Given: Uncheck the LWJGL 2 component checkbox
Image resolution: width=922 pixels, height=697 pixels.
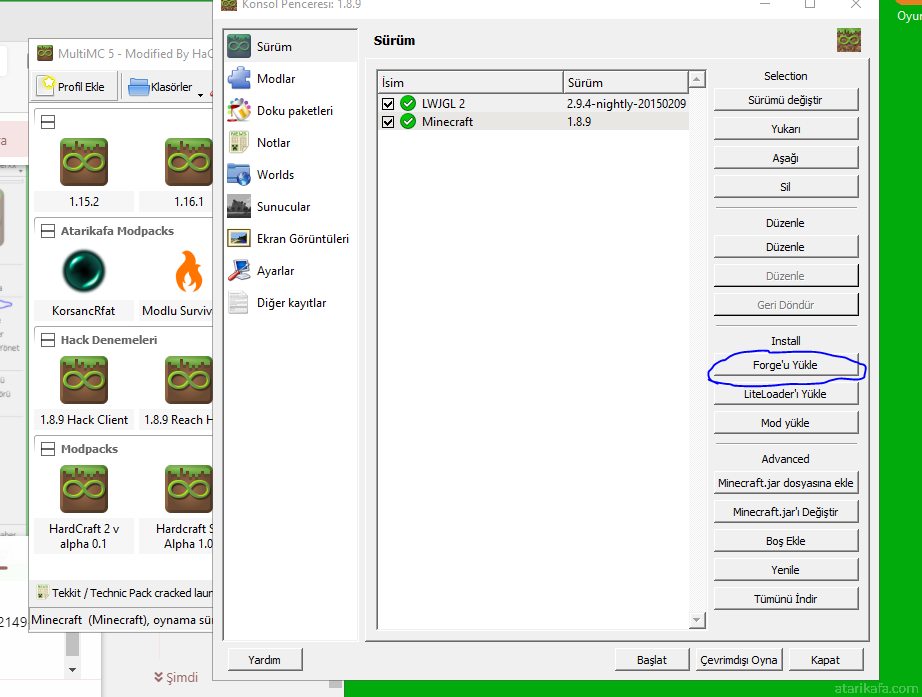Looking at the screenshot, I should point(388,104).
